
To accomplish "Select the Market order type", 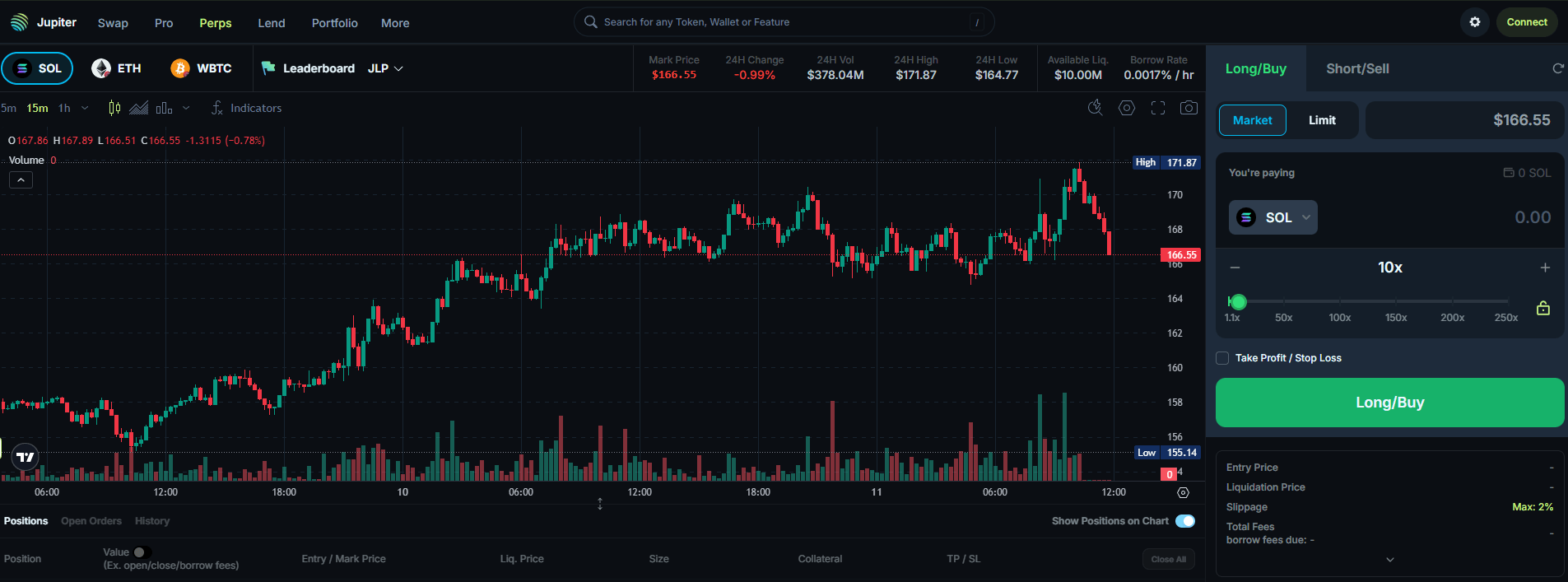I will (1252, 120).
